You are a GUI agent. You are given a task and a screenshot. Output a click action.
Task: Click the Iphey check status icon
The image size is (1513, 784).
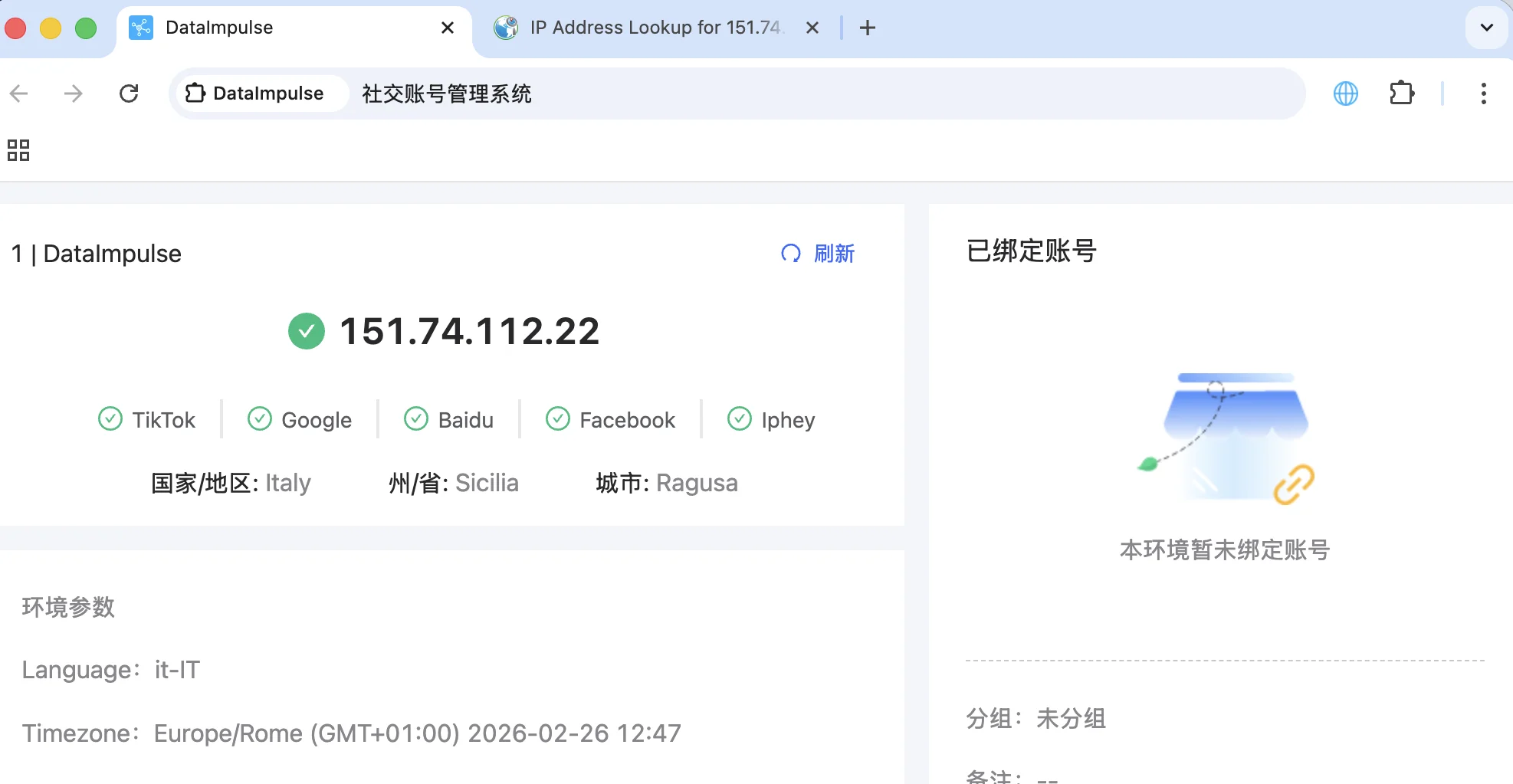738,419
